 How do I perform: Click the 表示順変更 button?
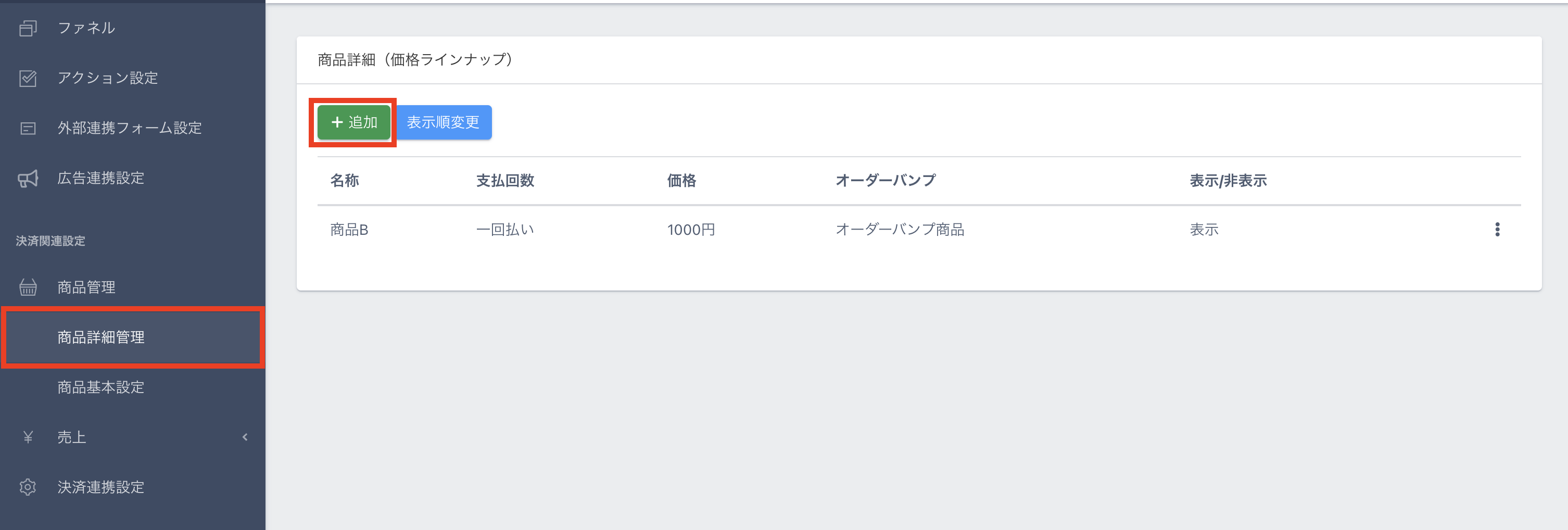point(443,122)
